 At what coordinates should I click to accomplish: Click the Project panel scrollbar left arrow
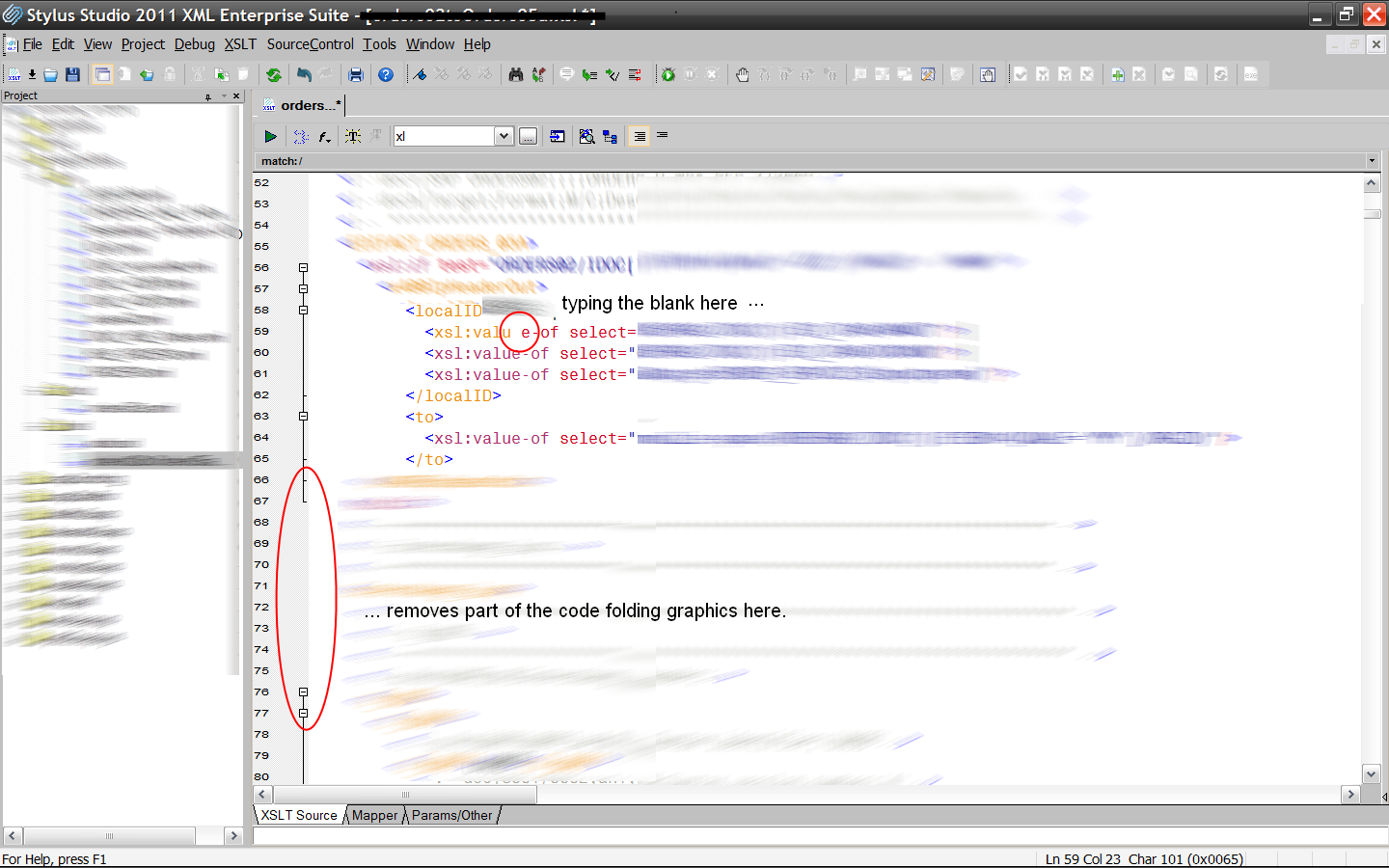[x=12, y=836]
